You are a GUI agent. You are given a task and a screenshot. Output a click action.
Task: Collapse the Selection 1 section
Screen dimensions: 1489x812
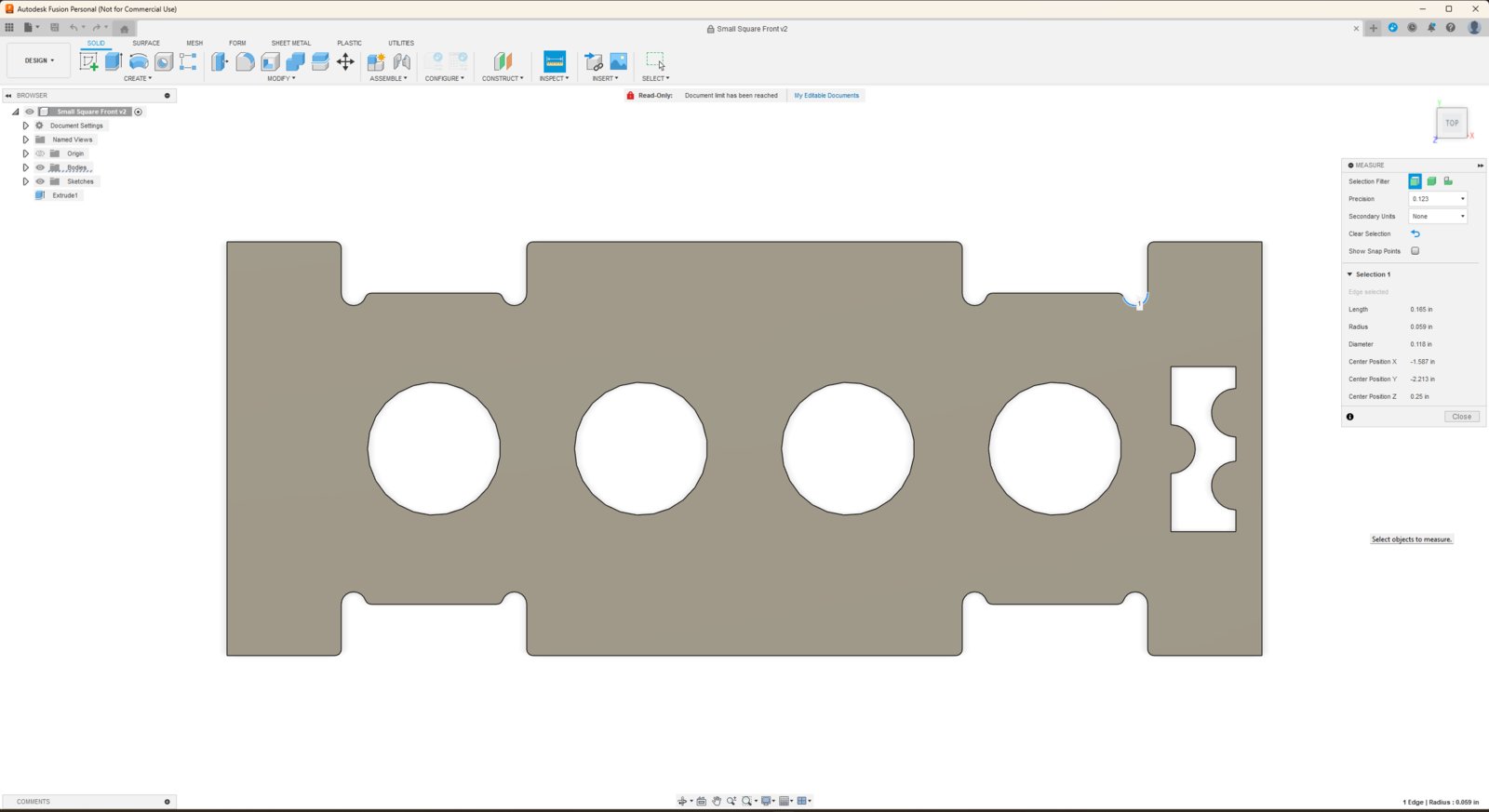1350,274
